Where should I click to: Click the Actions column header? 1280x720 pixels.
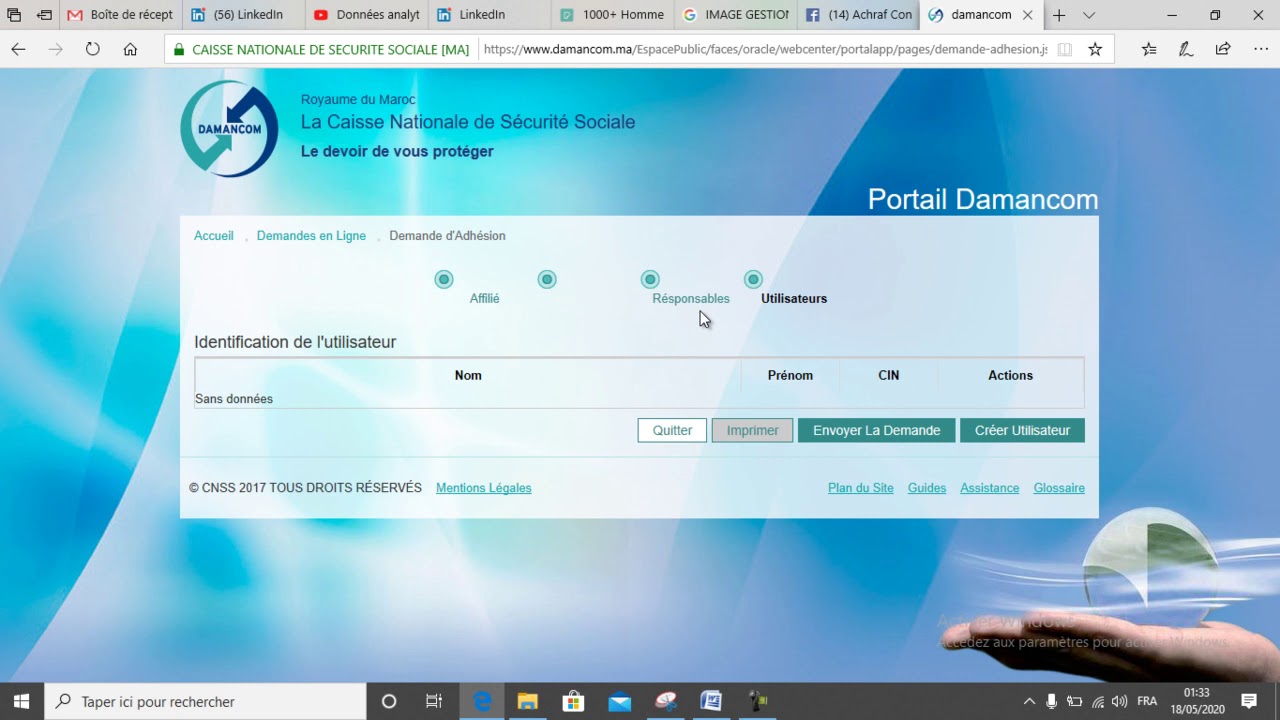(x=1011, y=376)
